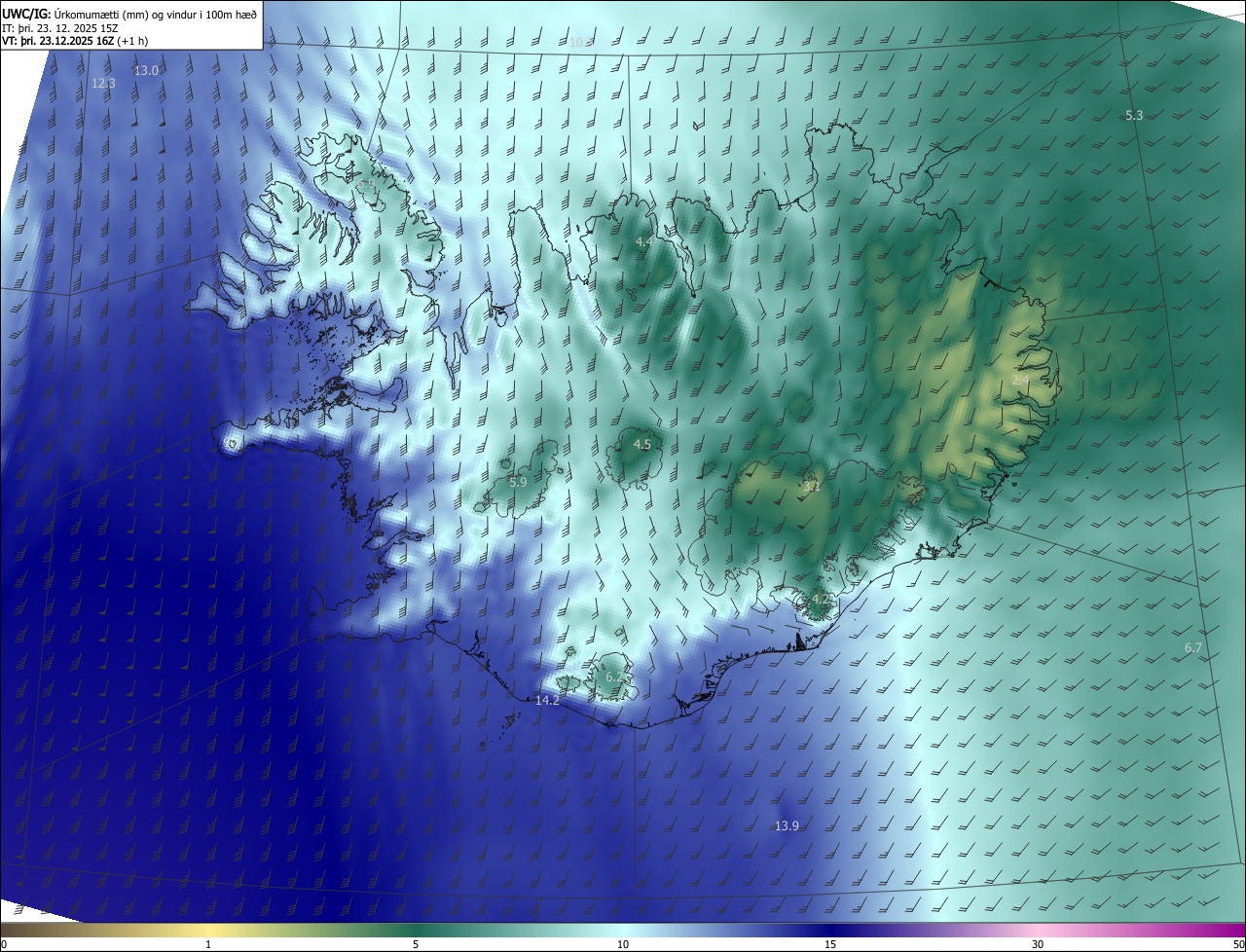Click the 12.3 value label over the sea
Viewport: 1246px width, 952px height.
click(103, 84)
